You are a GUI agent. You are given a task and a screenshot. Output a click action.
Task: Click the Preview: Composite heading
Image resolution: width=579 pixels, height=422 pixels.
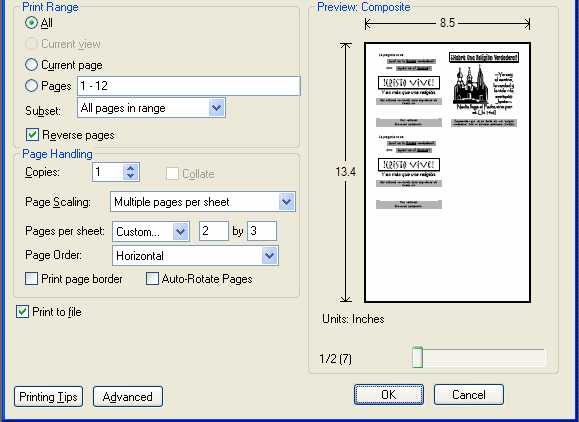(x=364, y=7)
